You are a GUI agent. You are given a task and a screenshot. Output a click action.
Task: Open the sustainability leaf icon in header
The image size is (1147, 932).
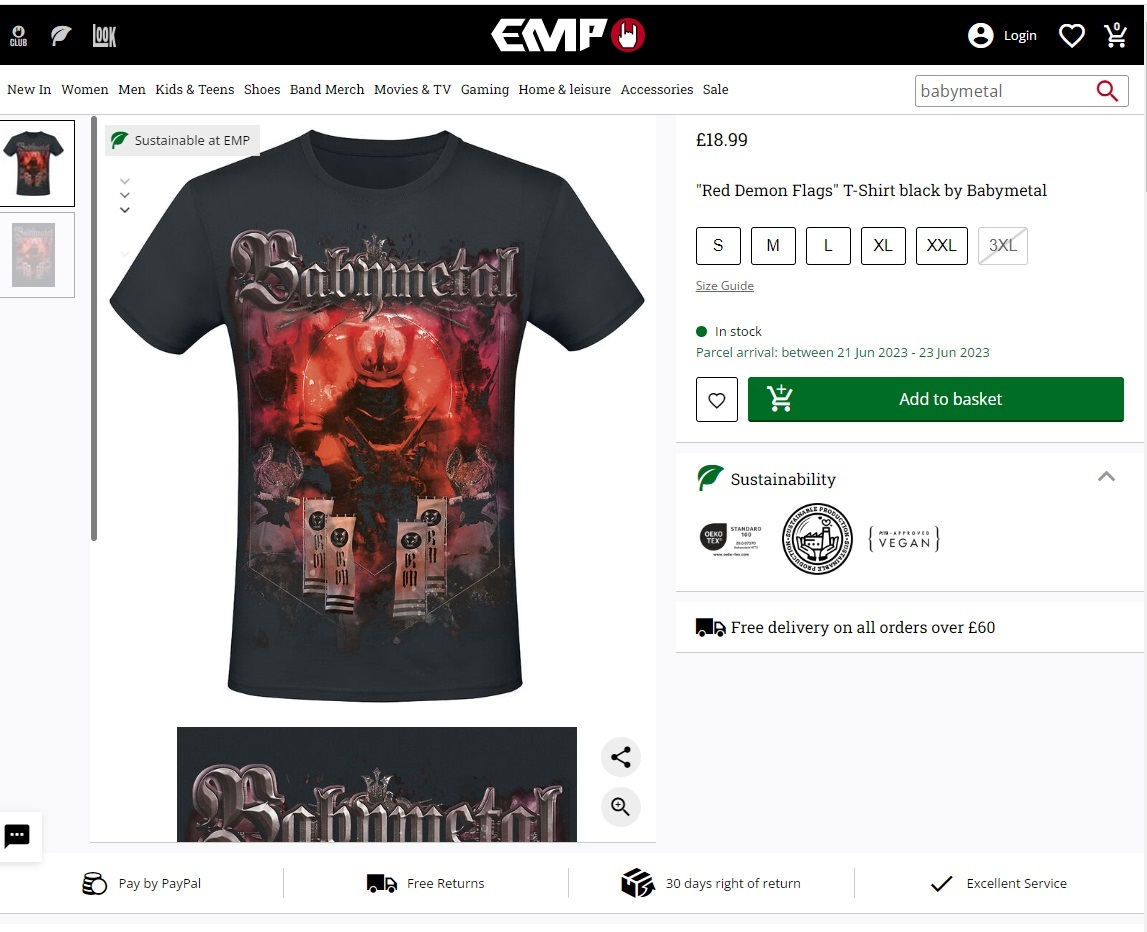[x=61, y=35]
